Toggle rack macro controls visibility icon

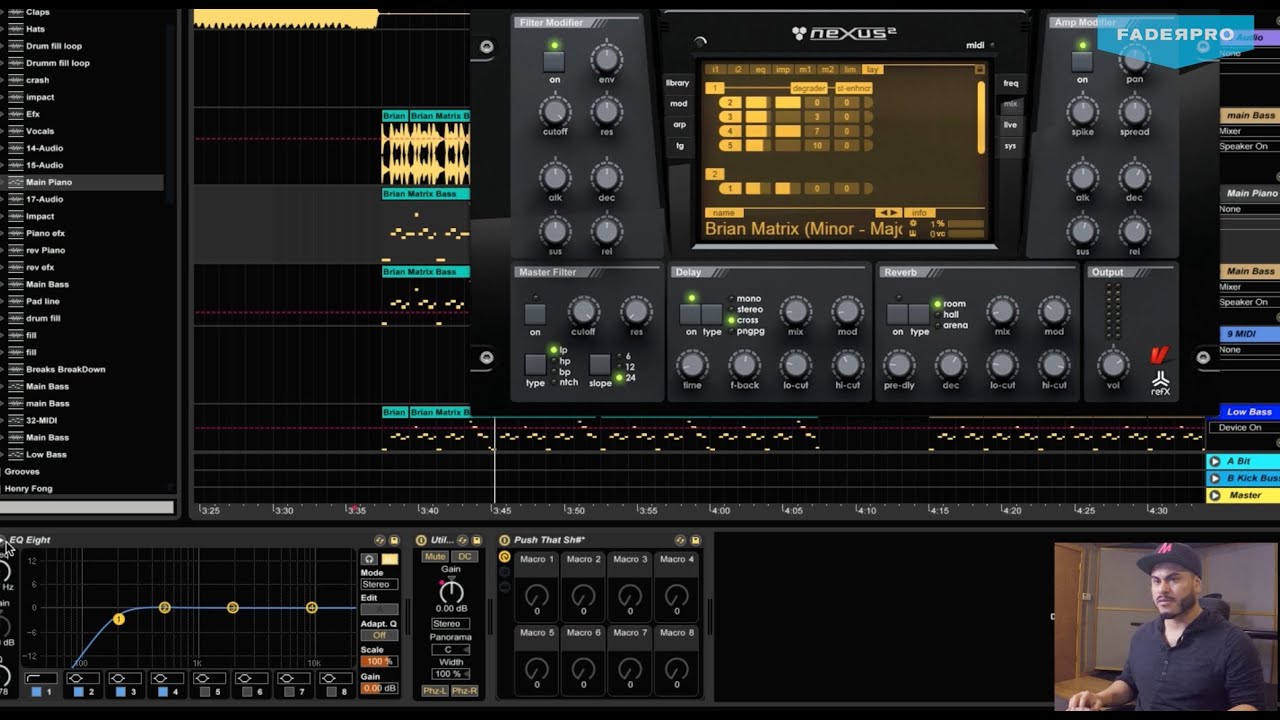tap(504, 557)
